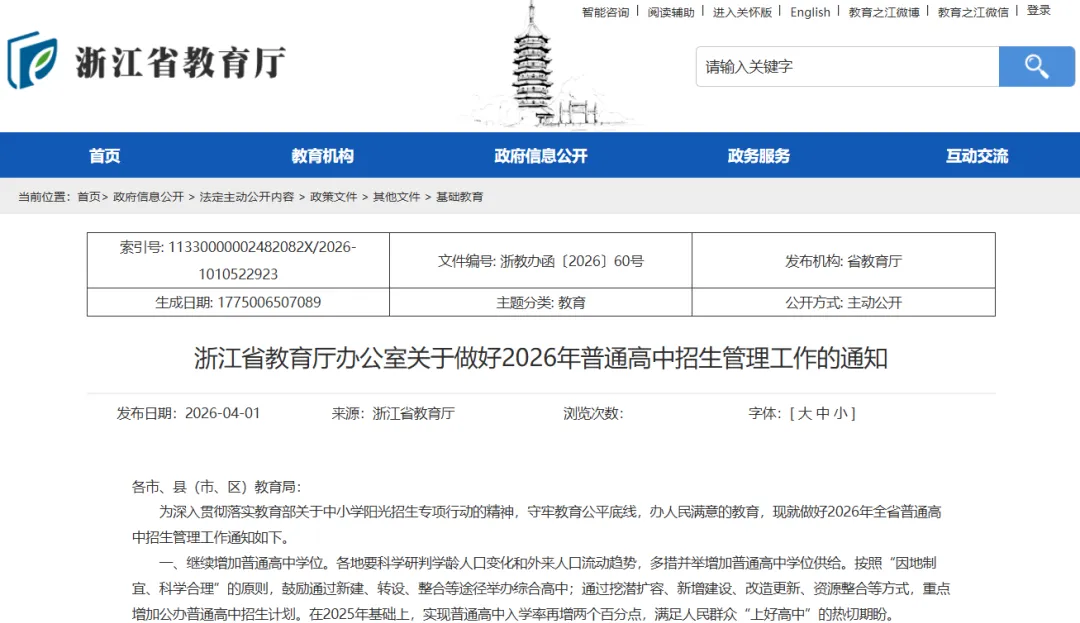Click the 请输入关键字 search input field
Image resolution: width=1080 pixels, height=623 pixels.
(x=847, y=66)
